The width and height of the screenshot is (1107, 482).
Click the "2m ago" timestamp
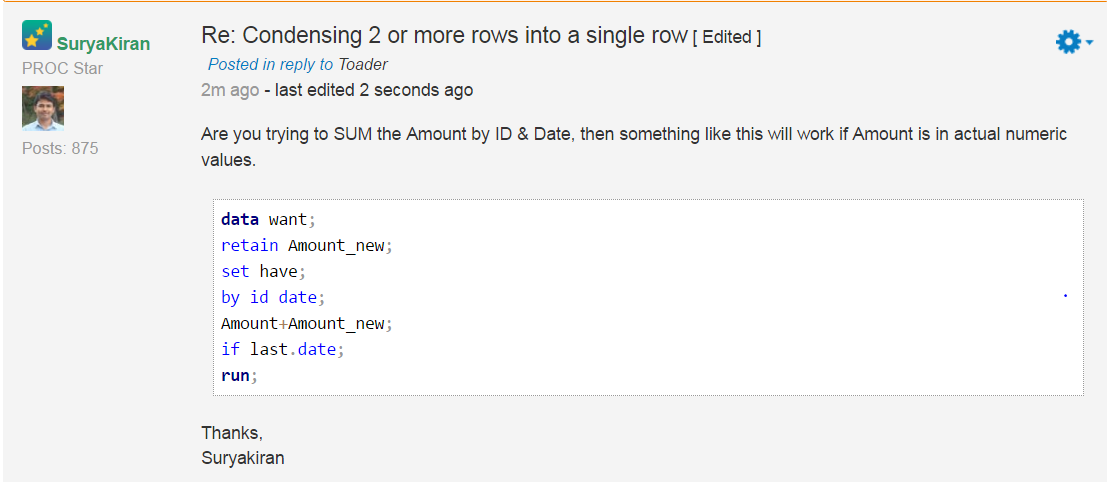(x=229, y=90)
